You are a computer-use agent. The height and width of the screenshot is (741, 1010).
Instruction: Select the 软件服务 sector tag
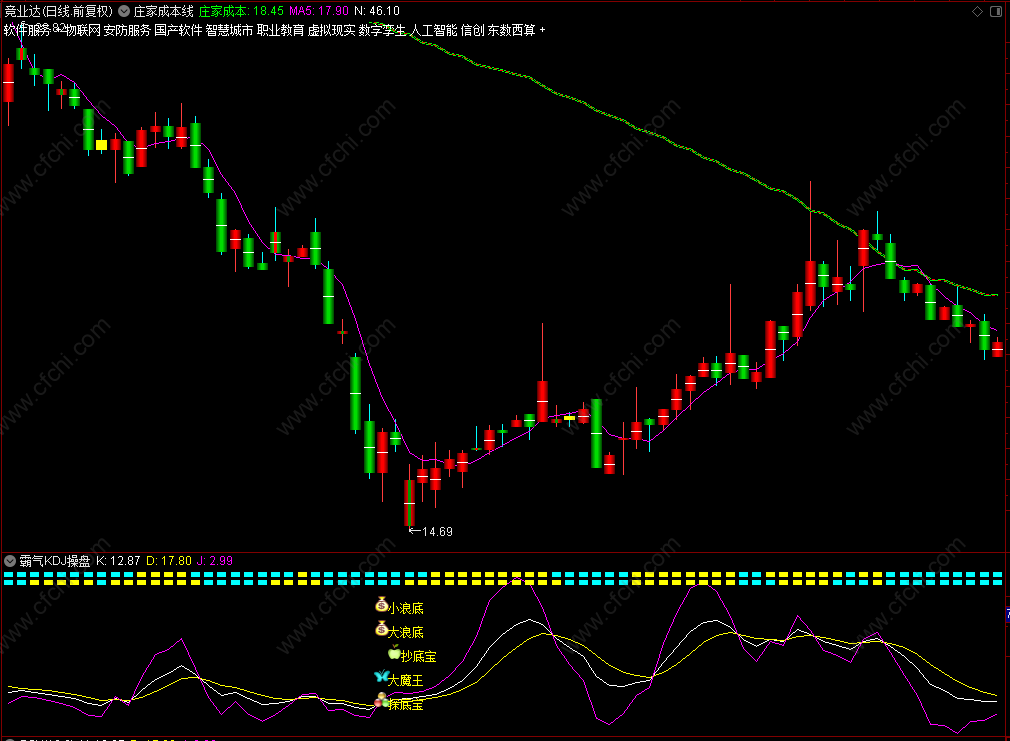(27, 30)
